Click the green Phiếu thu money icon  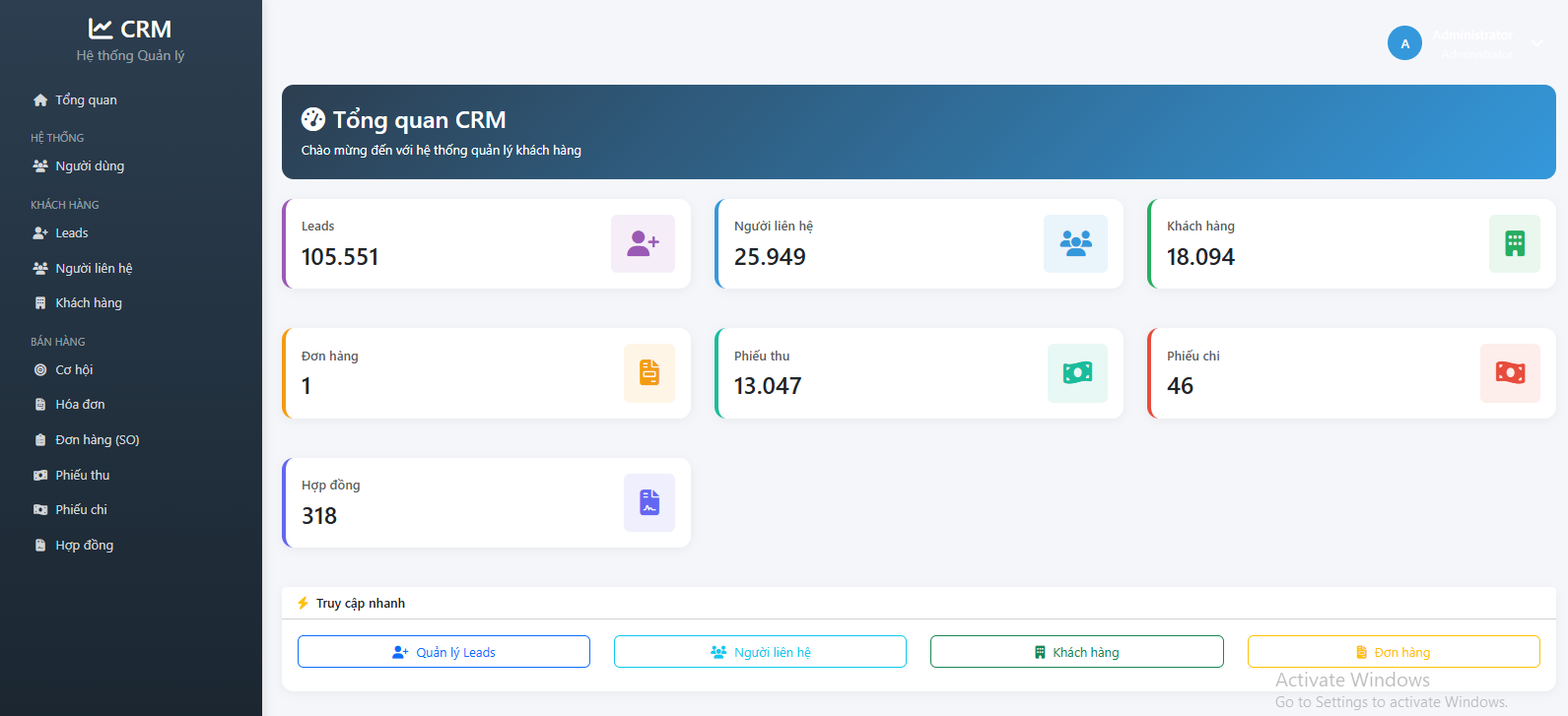click(1077, 373)
